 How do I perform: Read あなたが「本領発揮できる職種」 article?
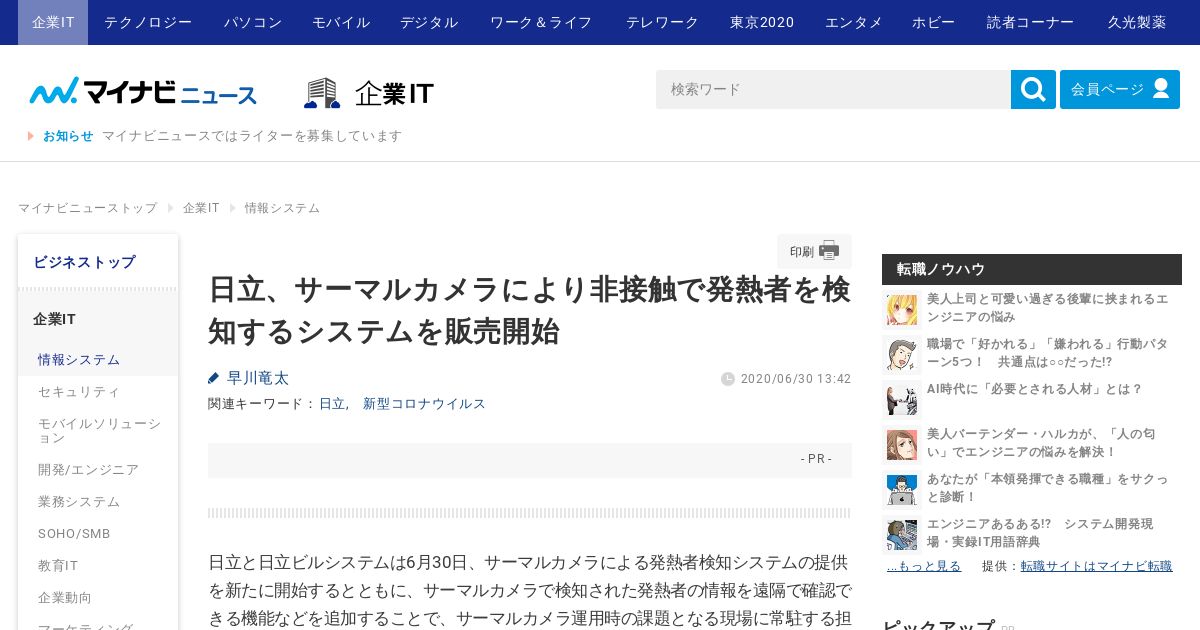(1047, 488)
